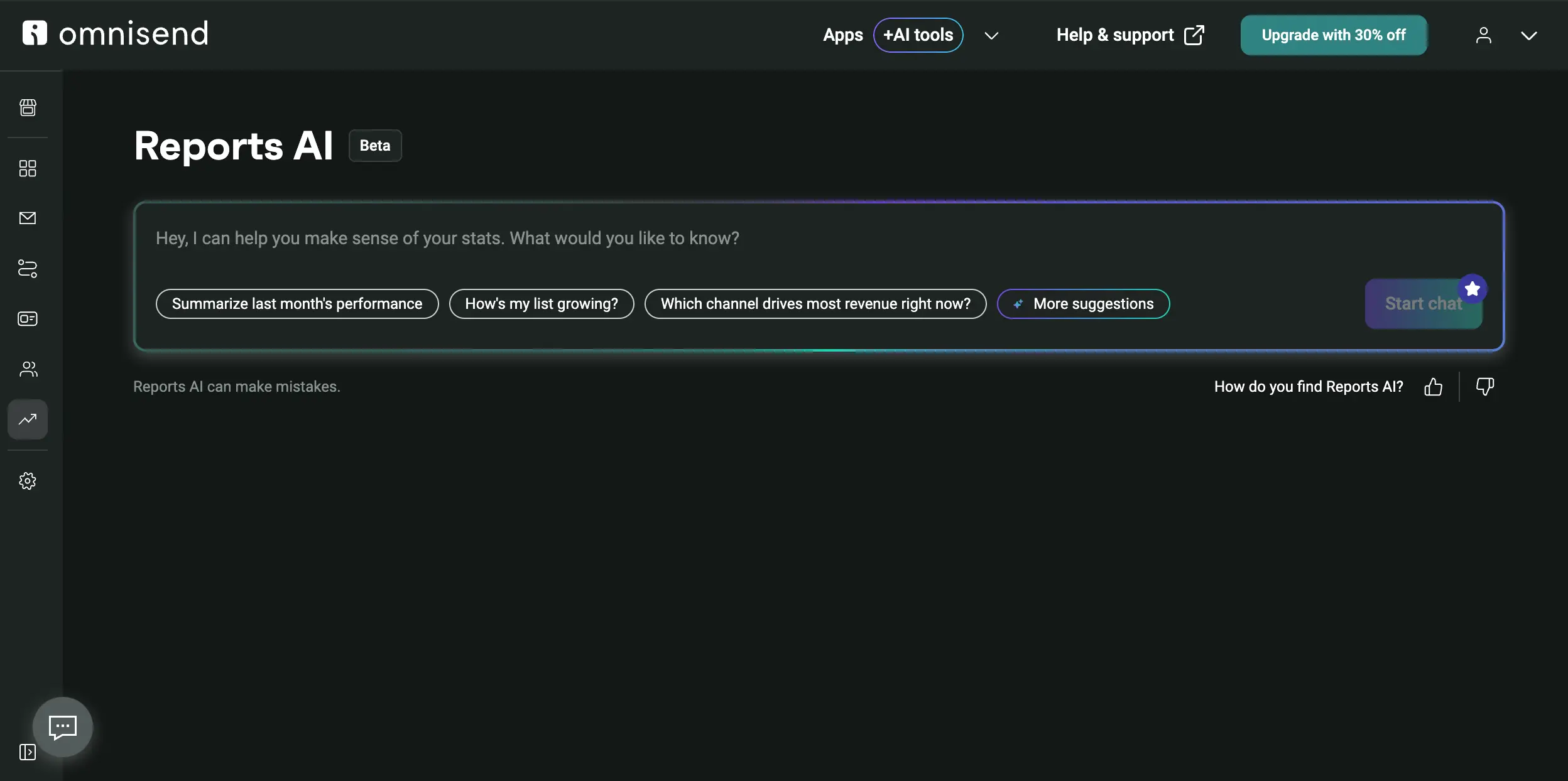
Task: Open the live chat bubble widget
Action: [63, 727]
